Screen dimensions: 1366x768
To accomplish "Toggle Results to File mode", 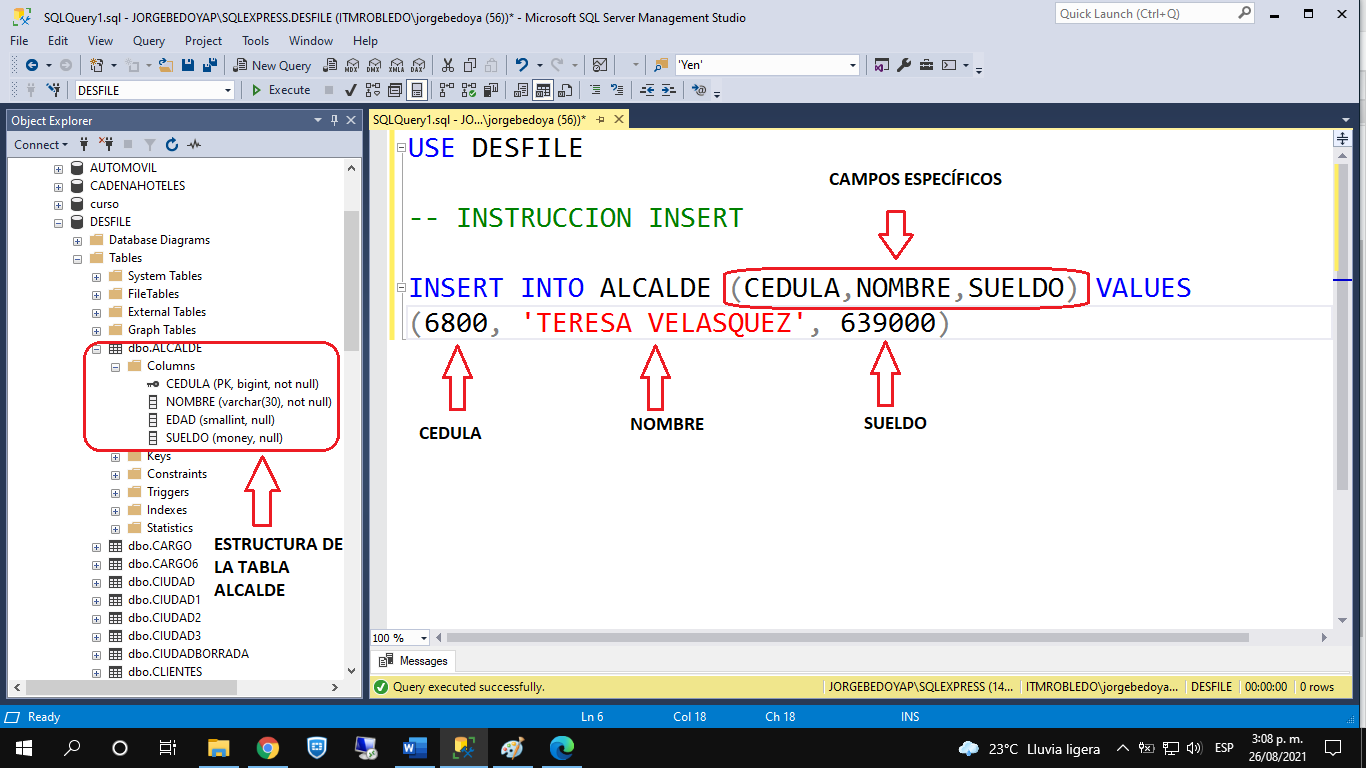I will (565, 90).
